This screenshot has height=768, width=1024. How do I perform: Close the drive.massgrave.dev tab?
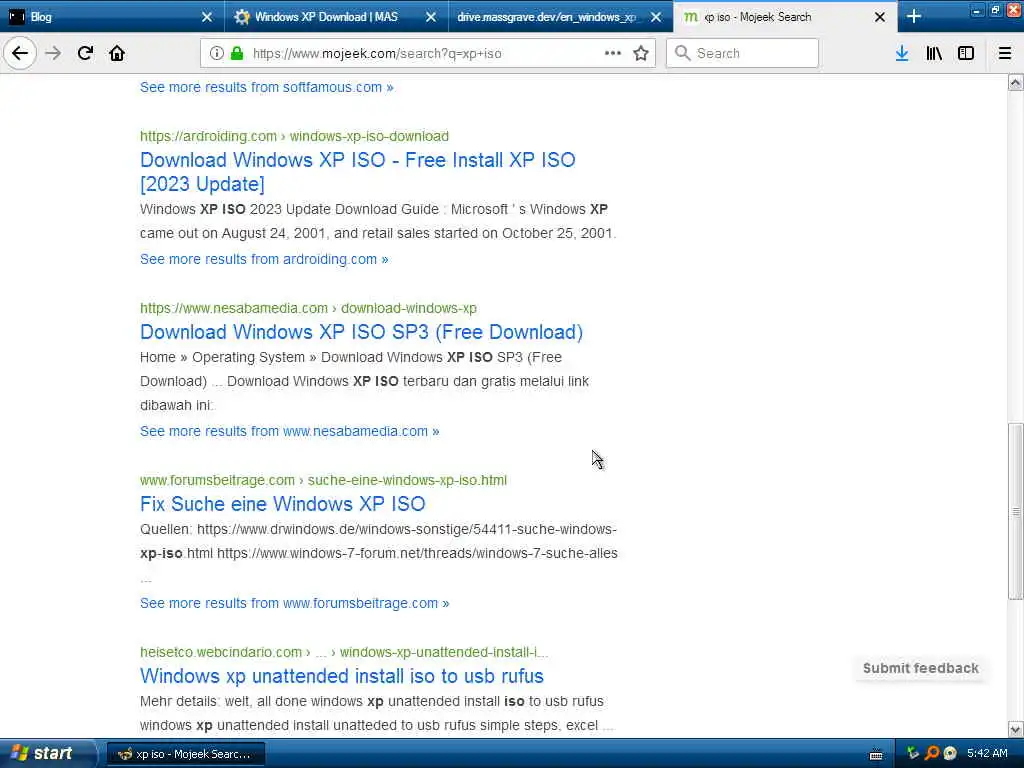point(656,17)
